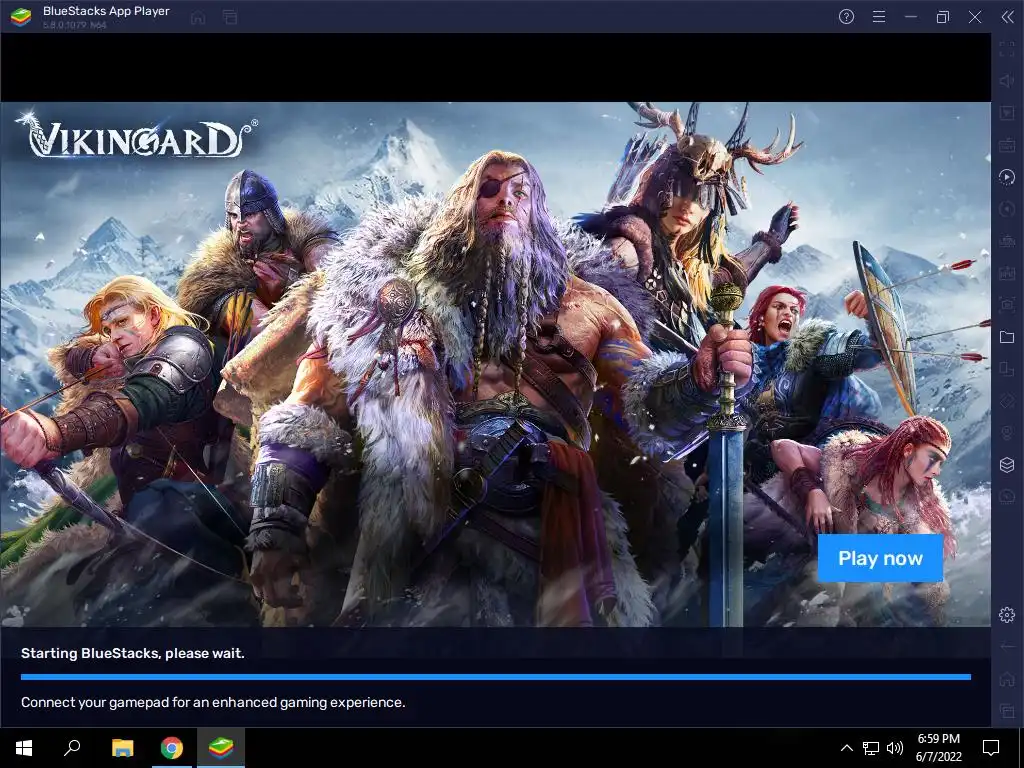Image resolution: width=1024 pixels, height=768 pixels.
Task: Click the stacked-windows icon in title bar
Action: [x=230, y=18]
